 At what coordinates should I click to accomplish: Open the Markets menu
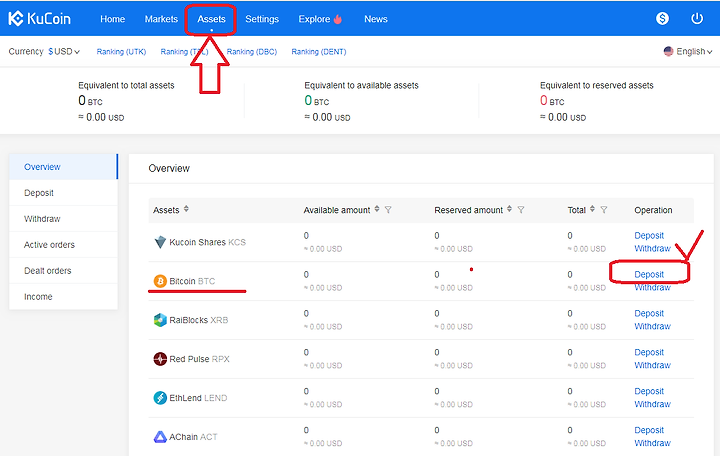(x=161, y=19)
